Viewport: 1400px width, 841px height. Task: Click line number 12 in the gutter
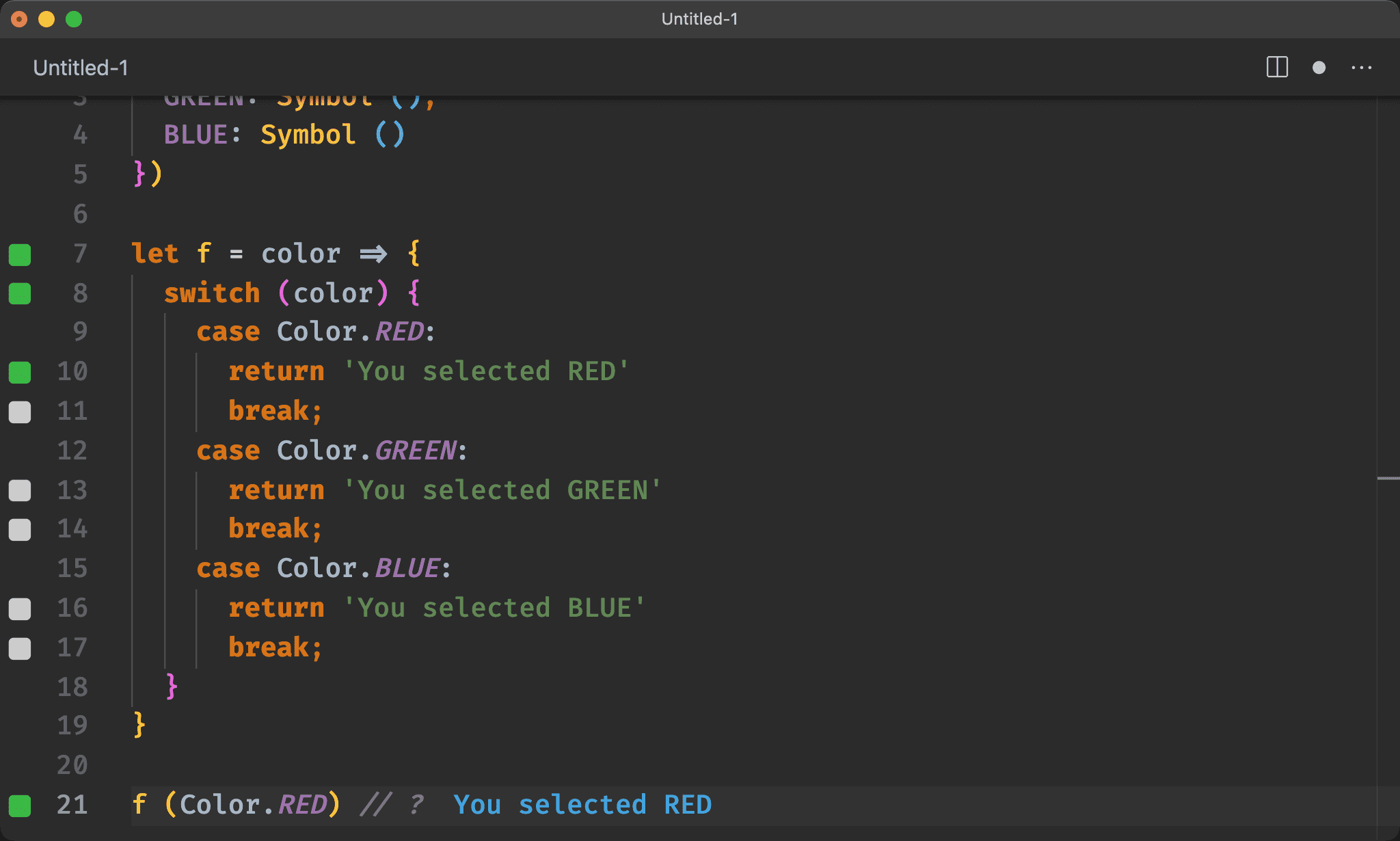coord(72,451)
